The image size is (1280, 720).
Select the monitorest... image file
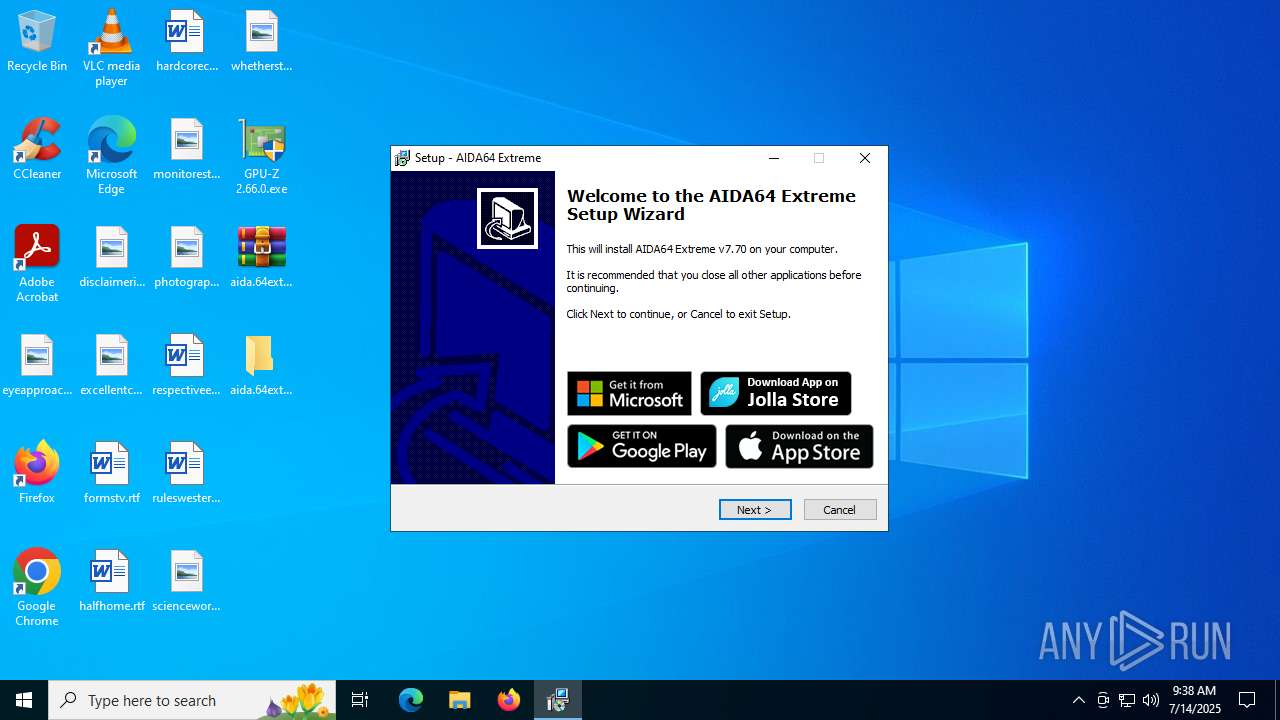[x=186, y=150]
